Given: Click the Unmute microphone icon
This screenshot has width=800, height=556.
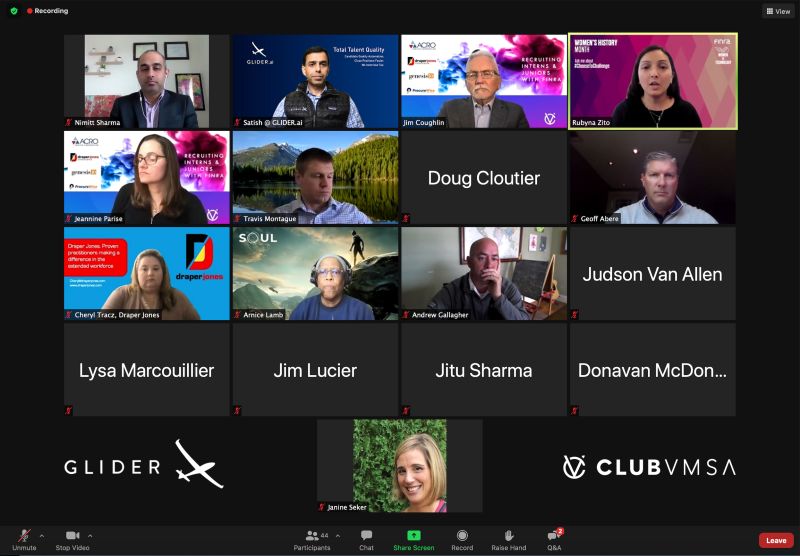Looking at the screenshot, I should pyautogui.click(x=24, y=536).
